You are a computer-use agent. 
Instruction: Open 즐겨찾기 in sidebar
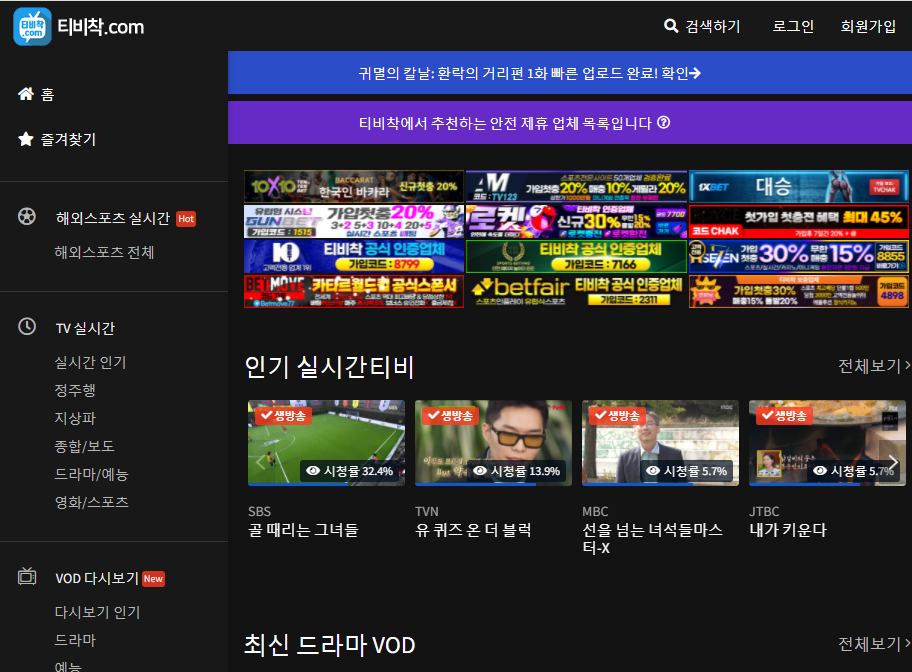[x=68, y=140]
